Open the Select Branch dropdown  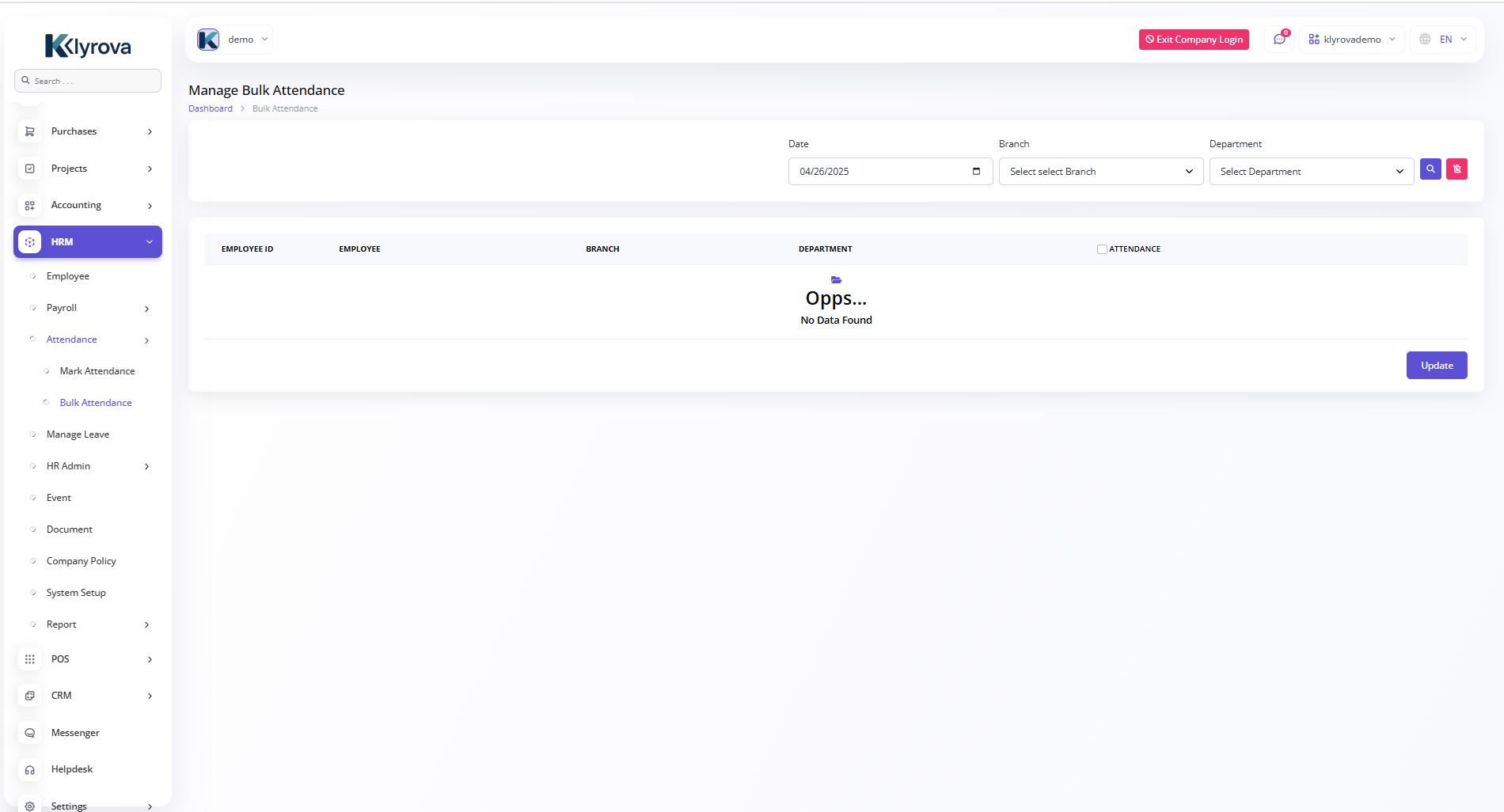[1100, 172]
